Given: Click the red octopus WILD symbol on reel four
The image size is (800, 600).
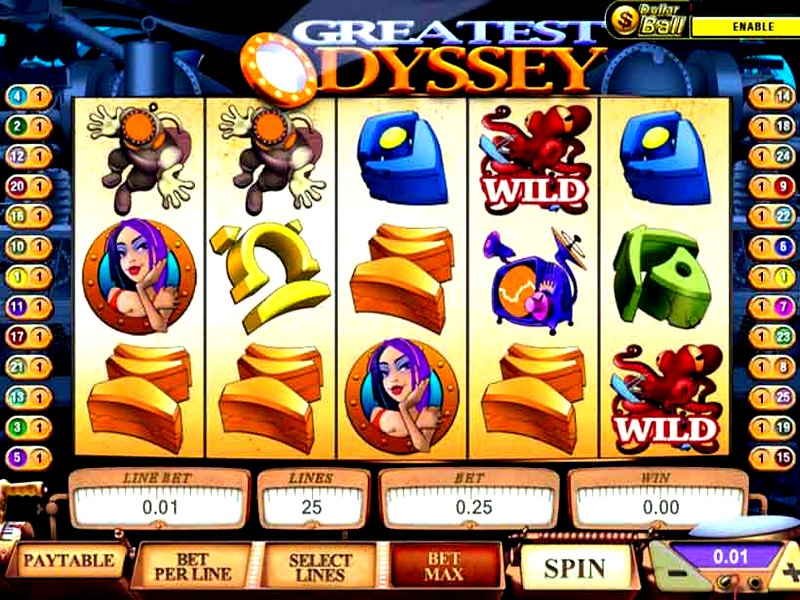Looking at the screenshot, I should click(534, 159).
